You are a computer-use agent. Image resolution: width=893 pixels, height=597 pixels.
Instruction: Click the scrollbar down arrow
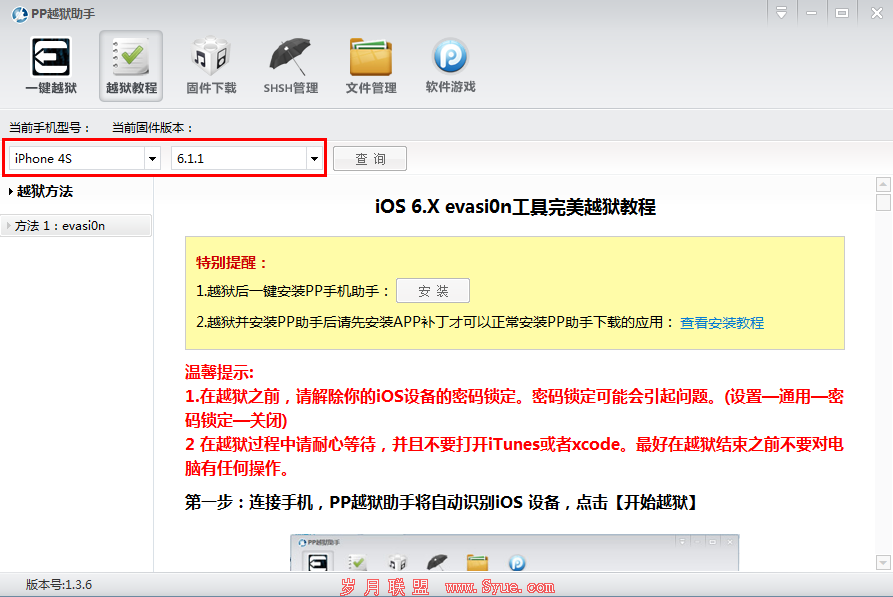click(x=883, y=562)
